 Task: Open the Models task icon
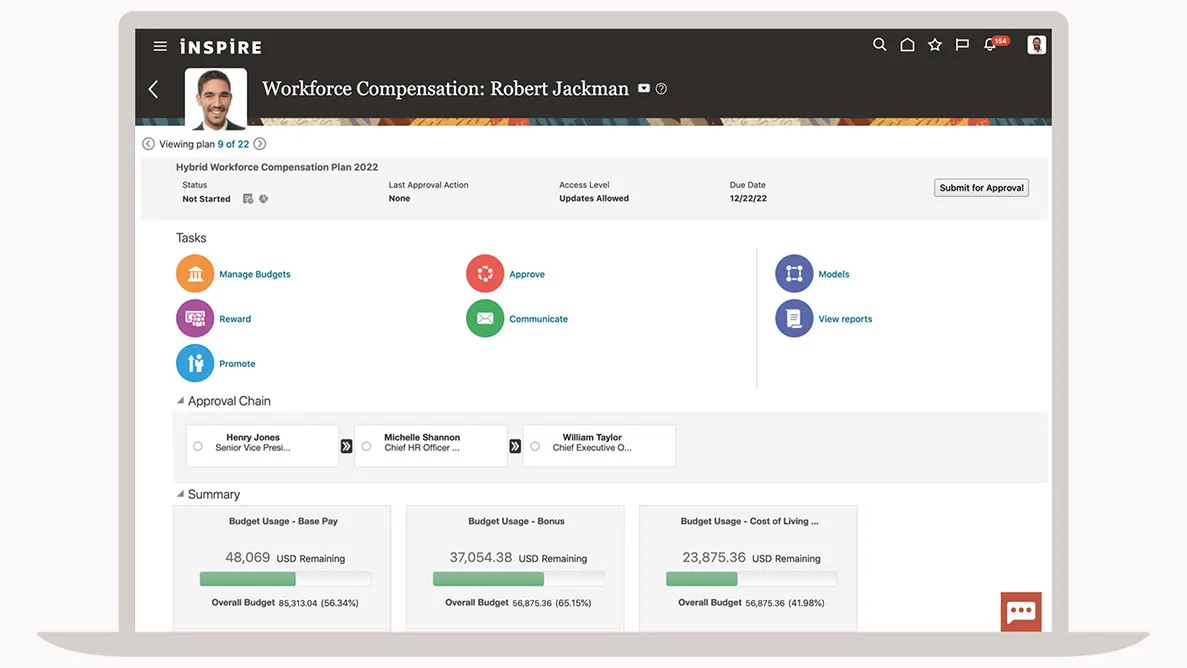tap(794, 274)
